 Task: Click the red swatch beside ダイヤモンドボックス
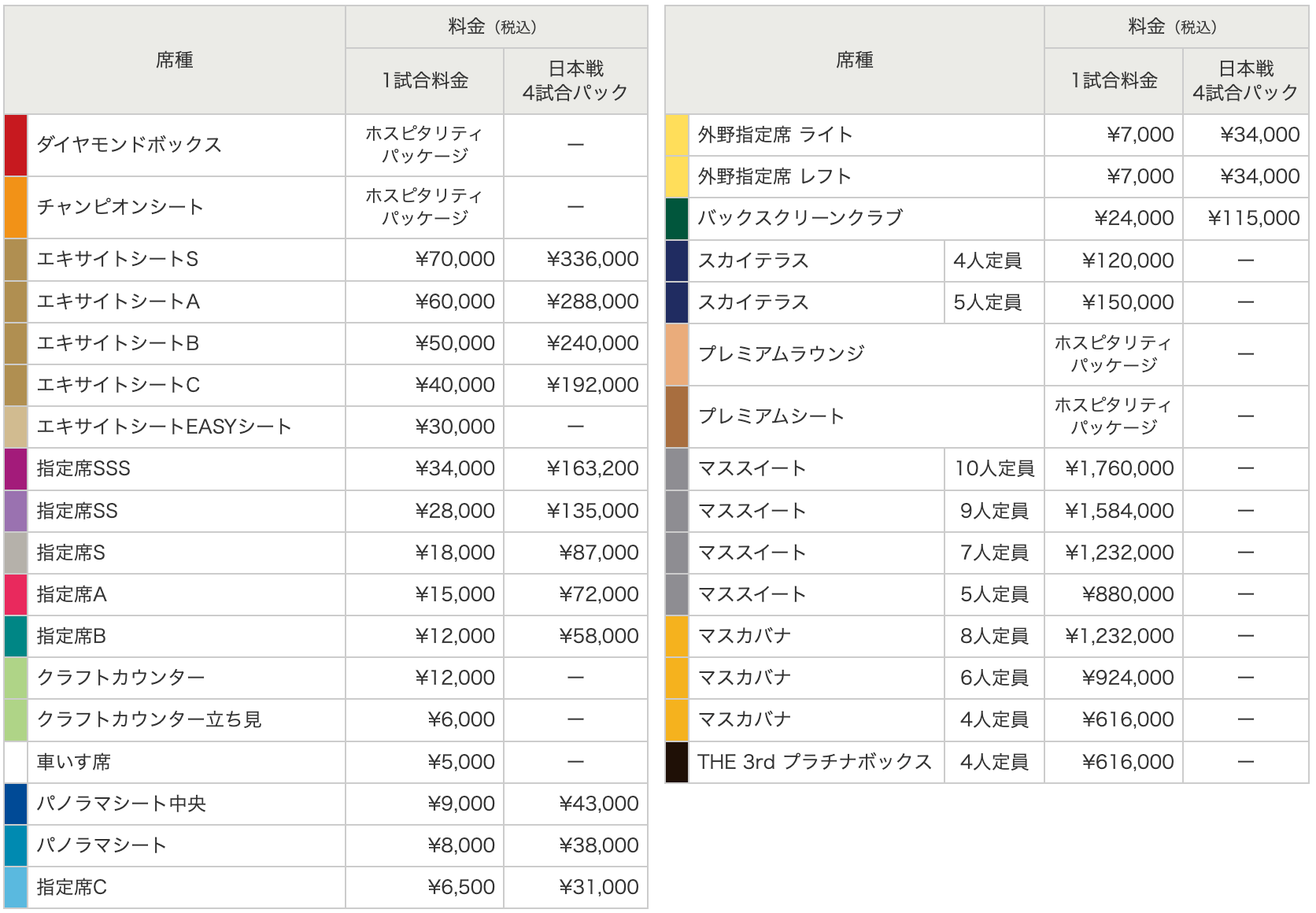(x=16, y=145)
